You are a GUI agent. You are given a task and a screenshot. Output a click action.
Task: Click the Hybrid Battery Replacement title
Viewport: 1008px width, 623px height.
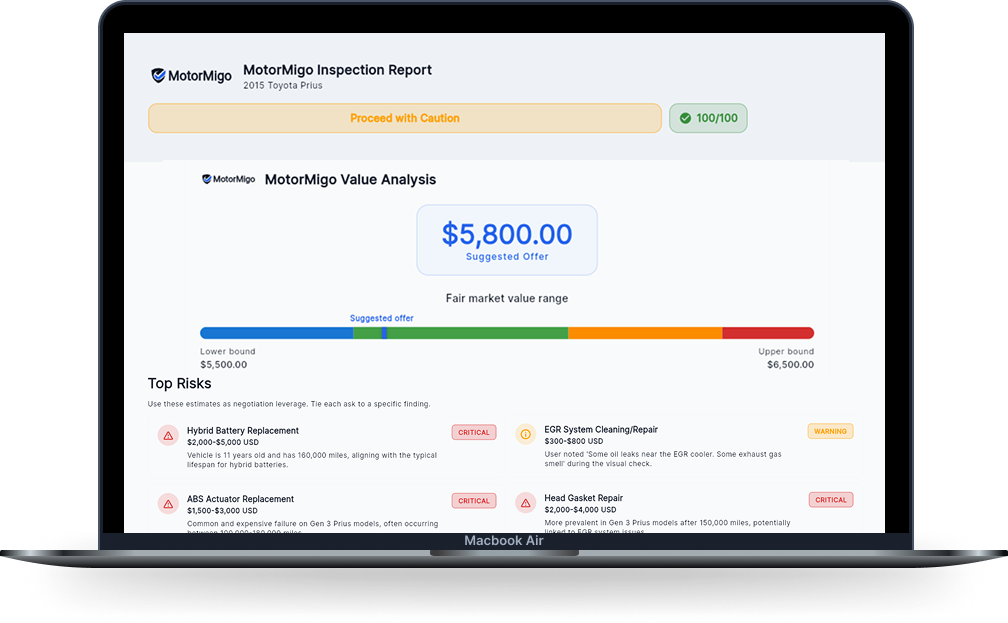[x=243, y=431]
